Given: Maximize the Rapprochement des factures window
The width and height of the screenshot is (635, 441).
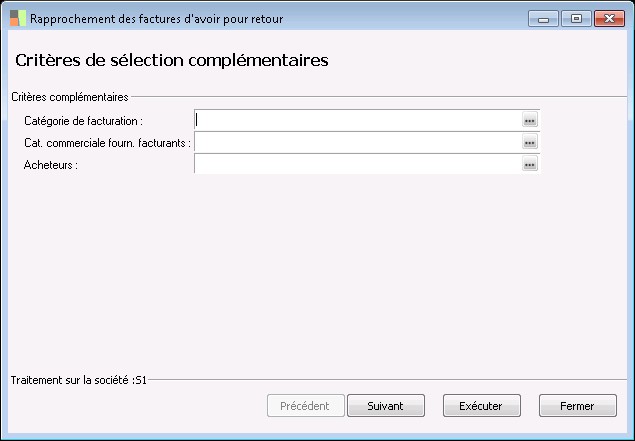Looking at the screenshot, I should click(x=576, y=18).
